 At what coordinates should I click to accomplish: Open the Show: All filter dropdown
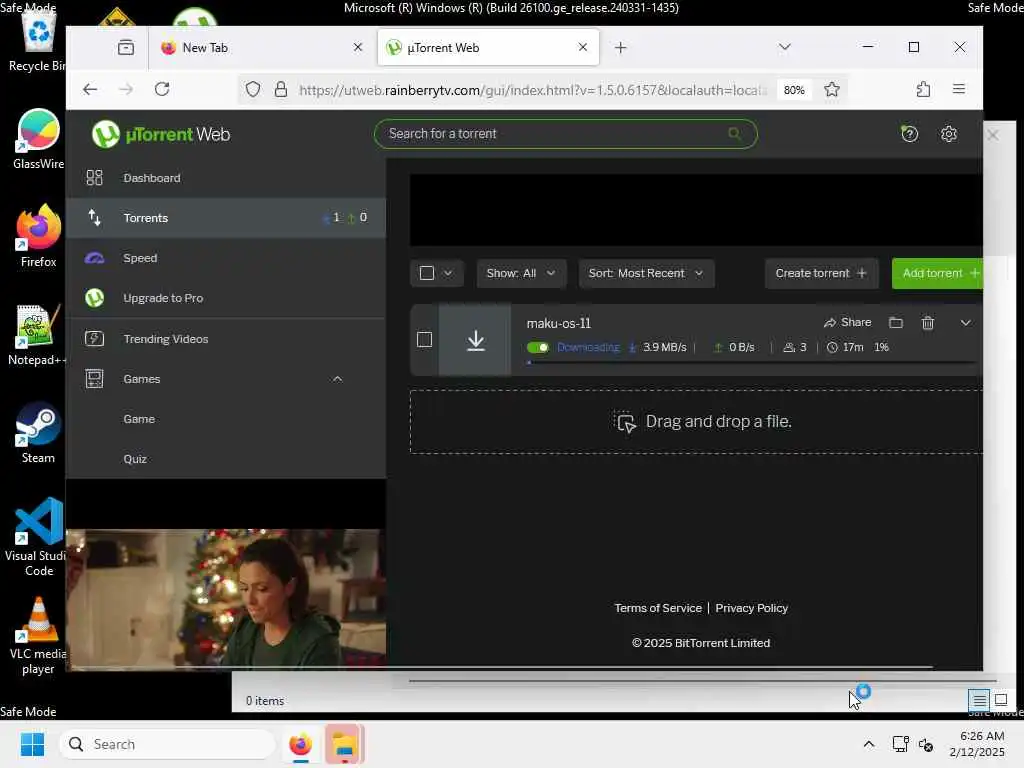click(x=521, y=273)
